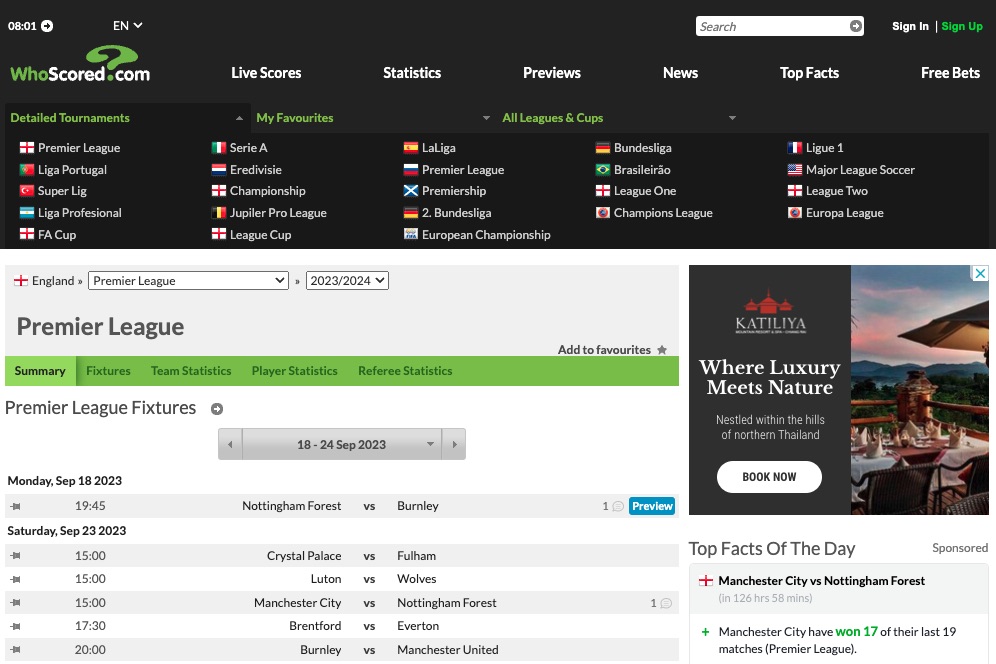The width and height of the screenshot is (996, 664).
Task: Open the Premier League tournament select box
Action: [x=188, y=281]
